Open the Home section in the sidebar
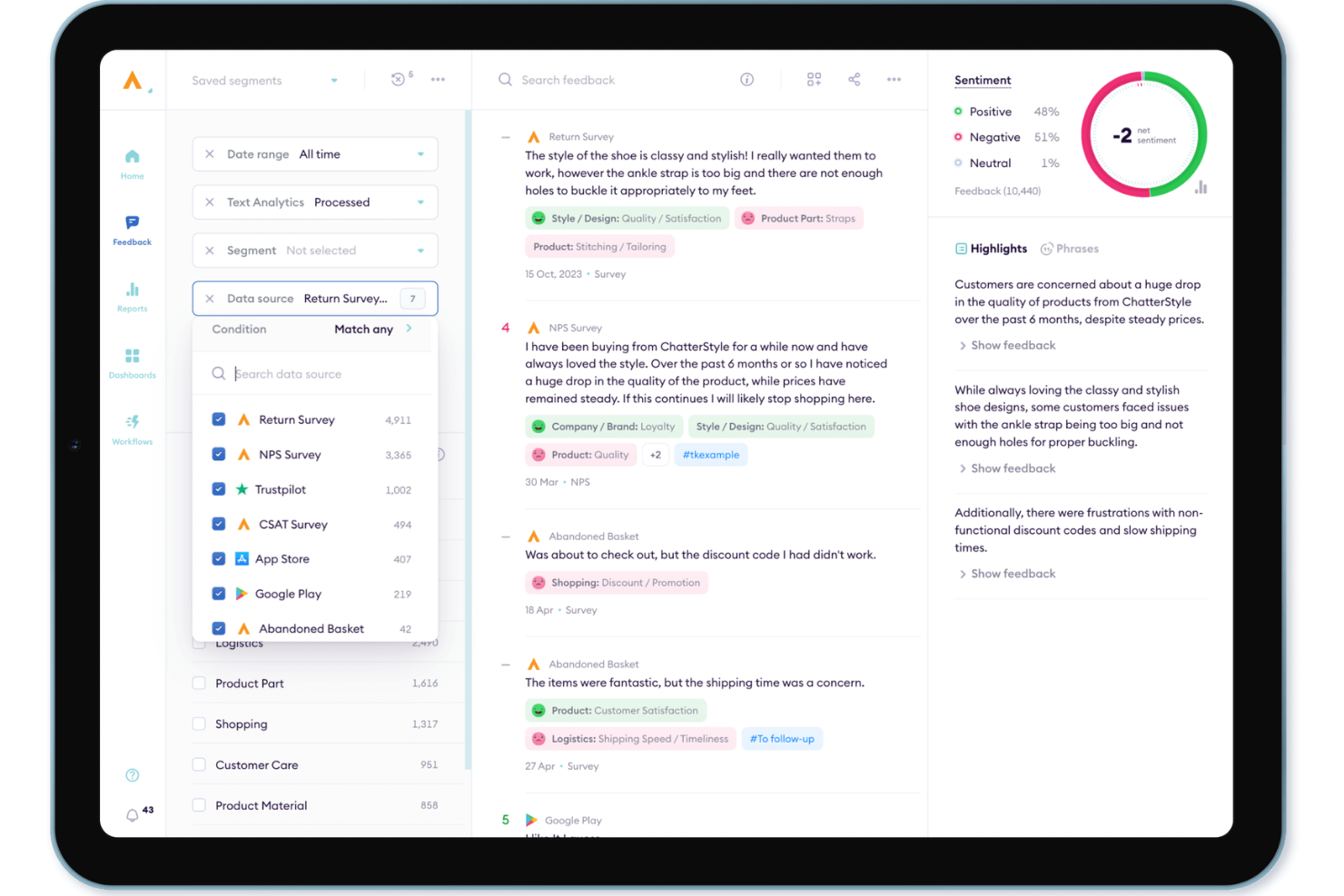This screenshot has width=1344, height=896. tap(132, 163)
